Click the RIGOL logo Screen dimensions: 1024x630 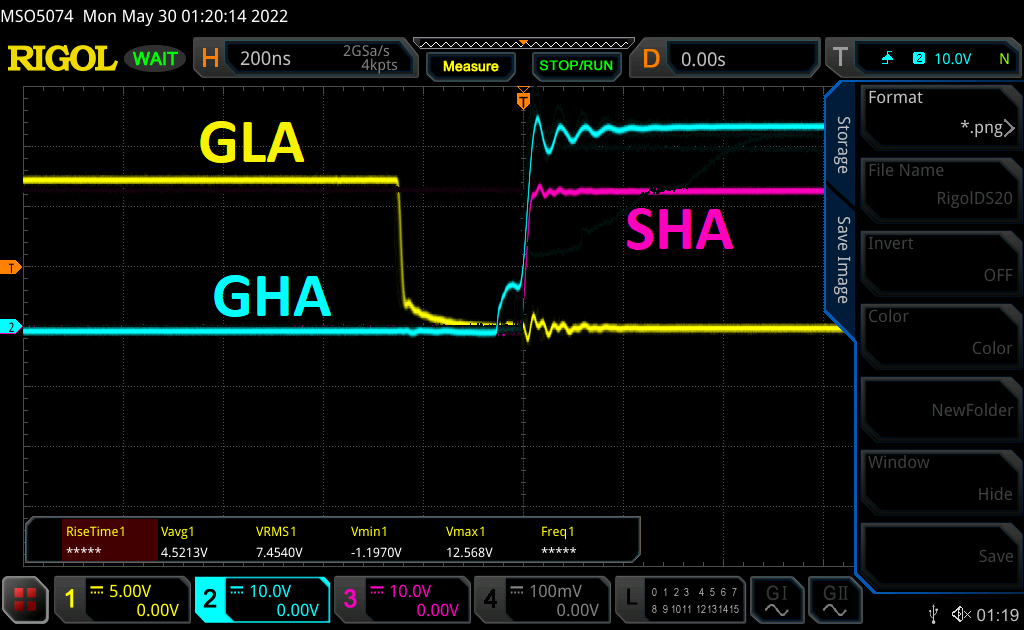point(62,59)
